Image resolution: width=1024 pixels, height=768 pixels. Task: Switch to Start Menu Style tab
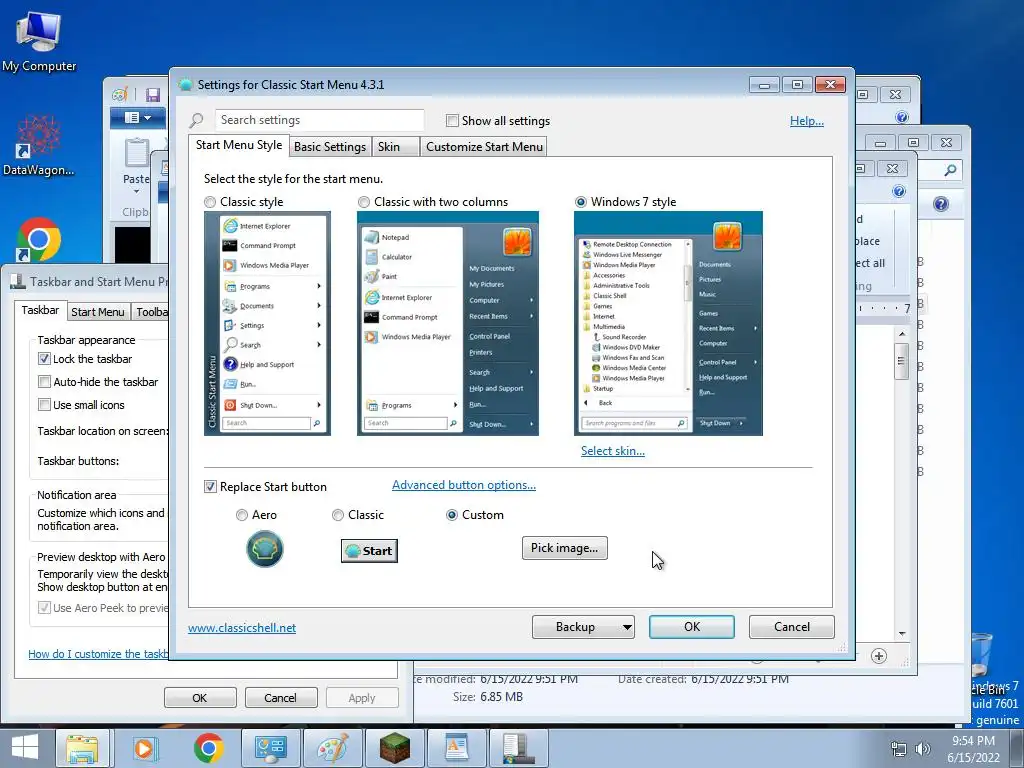tap(238, 145)
